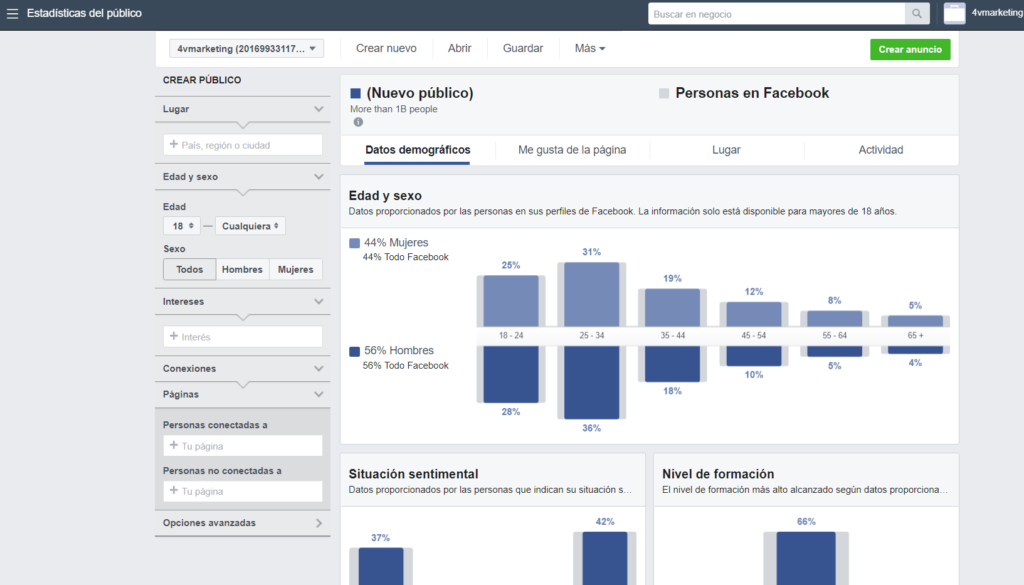Click Guardar in the toolbar
The height and width of the screenshot is (585, 1024).
pos(523,49)
